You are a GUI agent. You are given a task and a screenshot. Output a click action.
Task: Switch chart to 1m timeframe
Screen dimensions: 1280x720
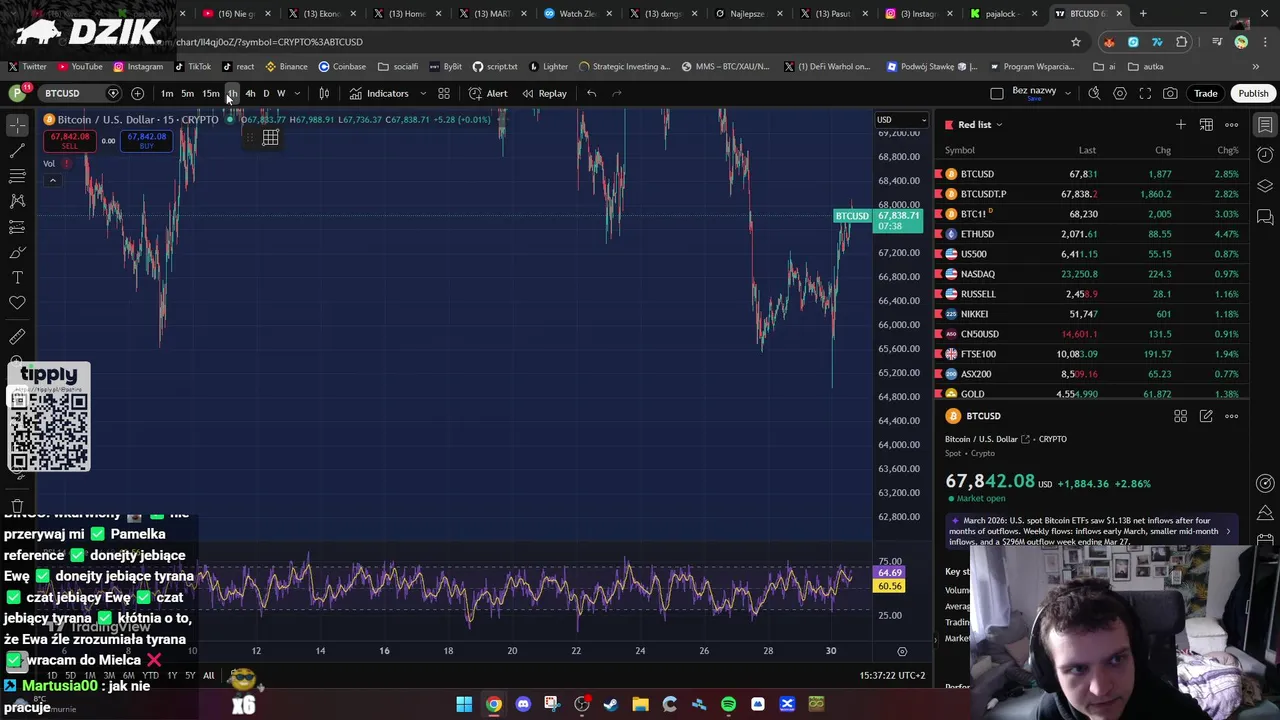(x=167, y=93)
